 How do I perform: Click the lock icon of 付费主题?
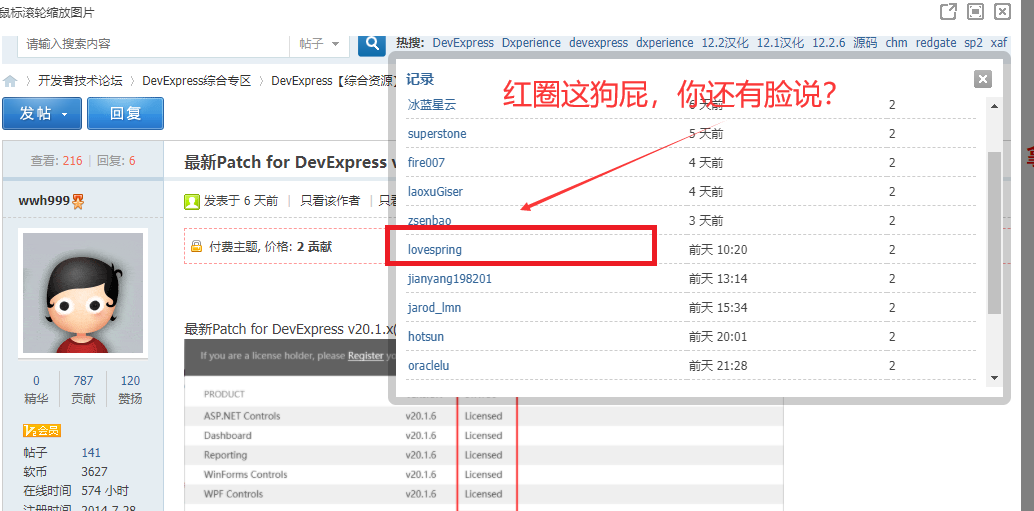[196, 247]
